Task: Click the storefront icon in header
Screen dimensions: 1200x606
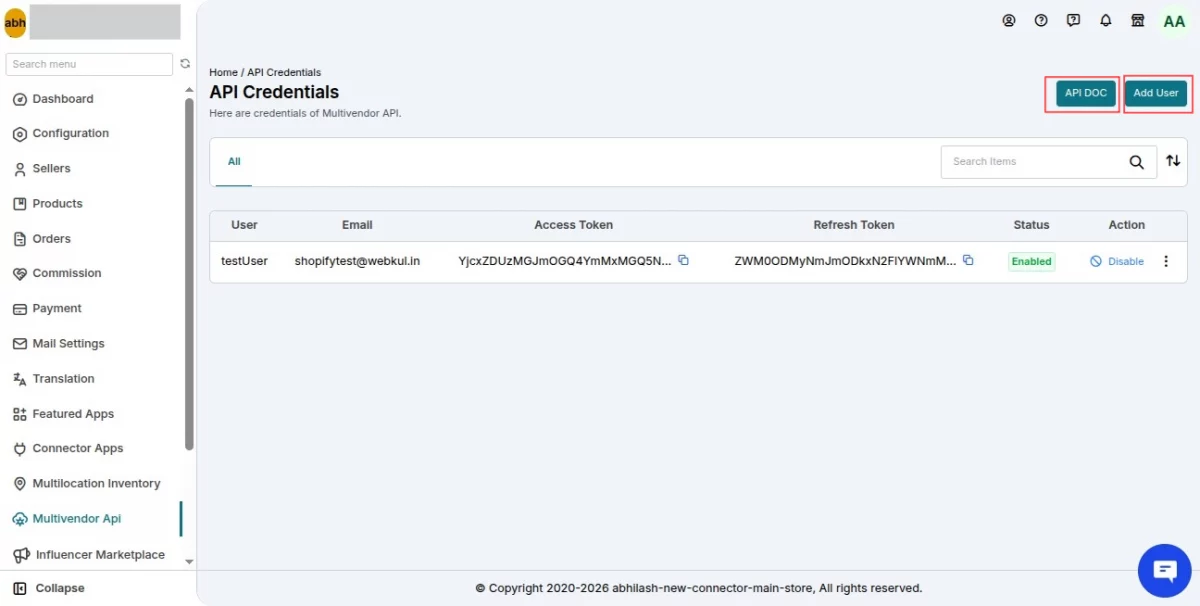Action: (1137, 20)
